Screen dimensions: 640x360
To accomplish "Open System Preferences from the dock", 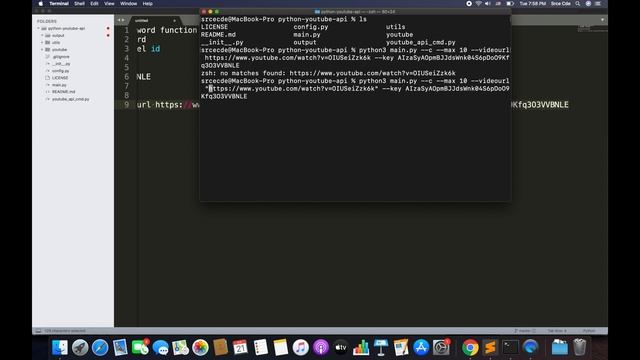I will [441, 347].
